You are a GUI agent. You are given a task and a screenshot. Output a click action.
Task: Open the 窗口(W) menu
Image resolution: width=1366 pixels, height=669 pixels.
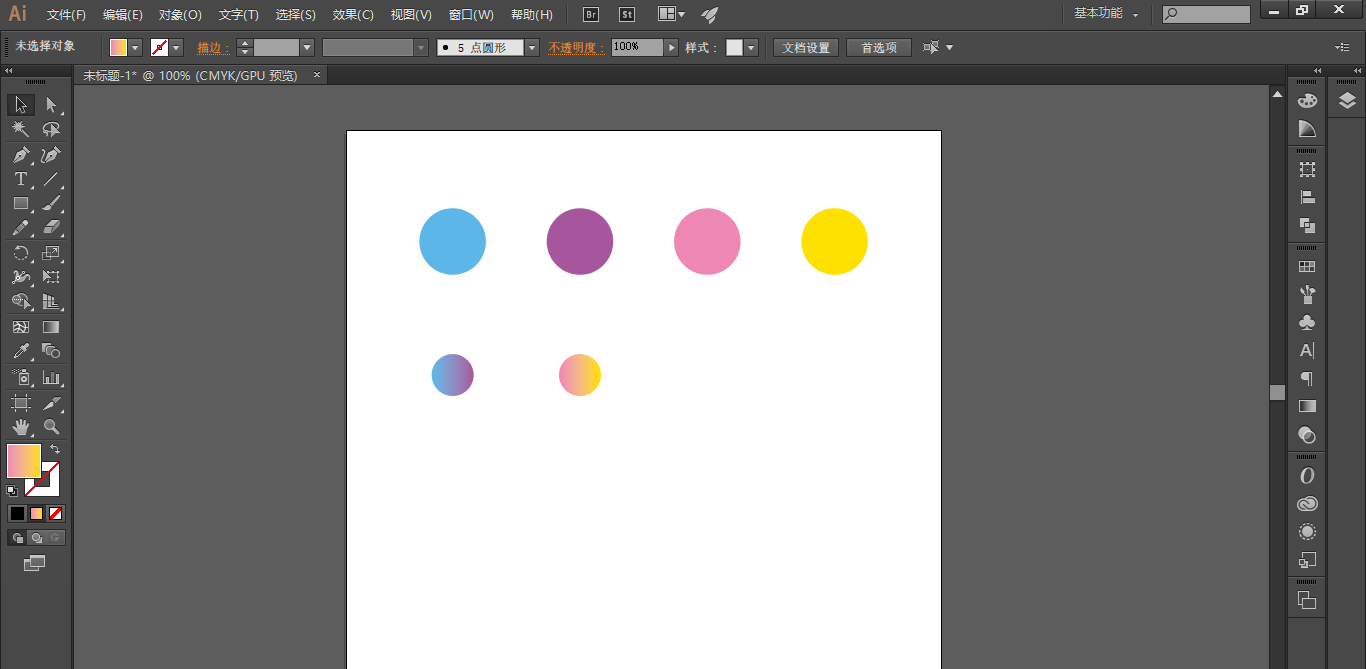click(471, 15)
